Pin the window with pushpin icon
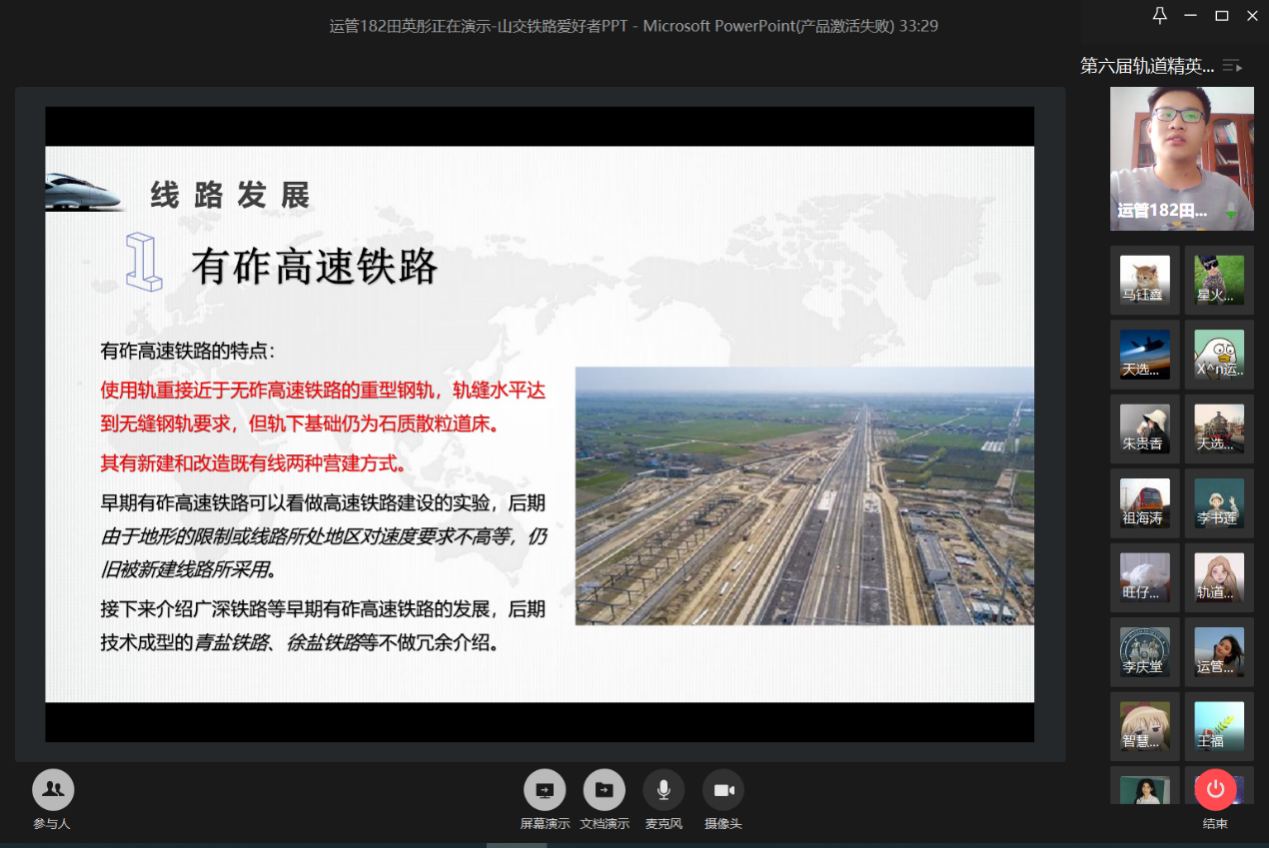1269x848 pixels. [x=1160, y=15]
